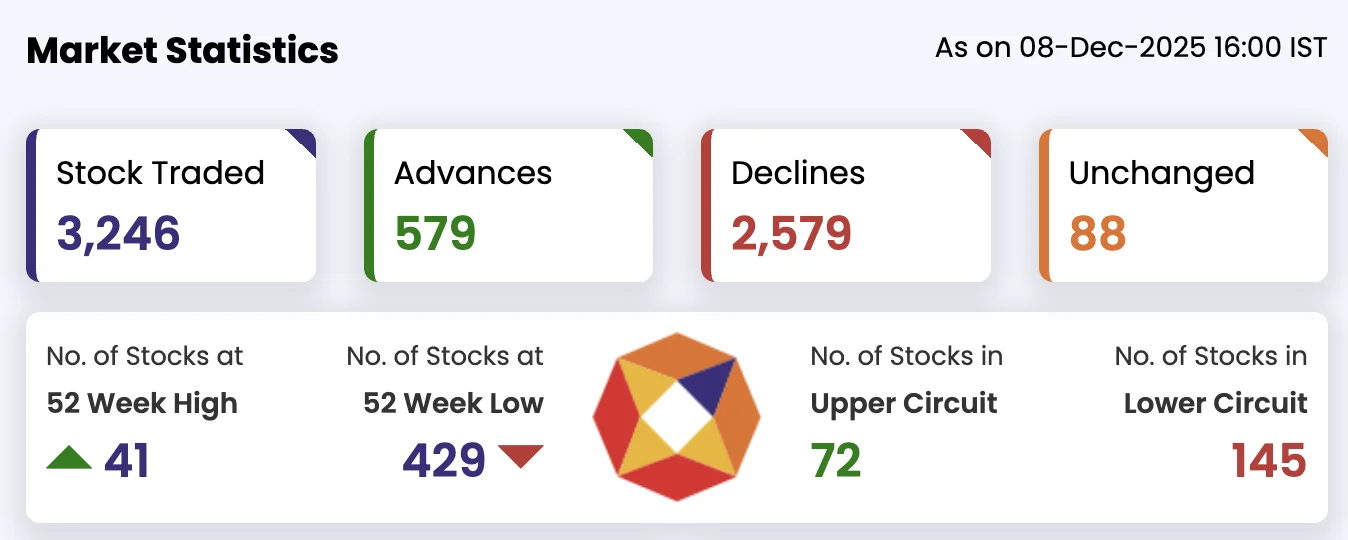Click the 3,246 stocks traded value
This screenshot has height=540, width=1348.
pyautogui.click(x=118, y=233)
